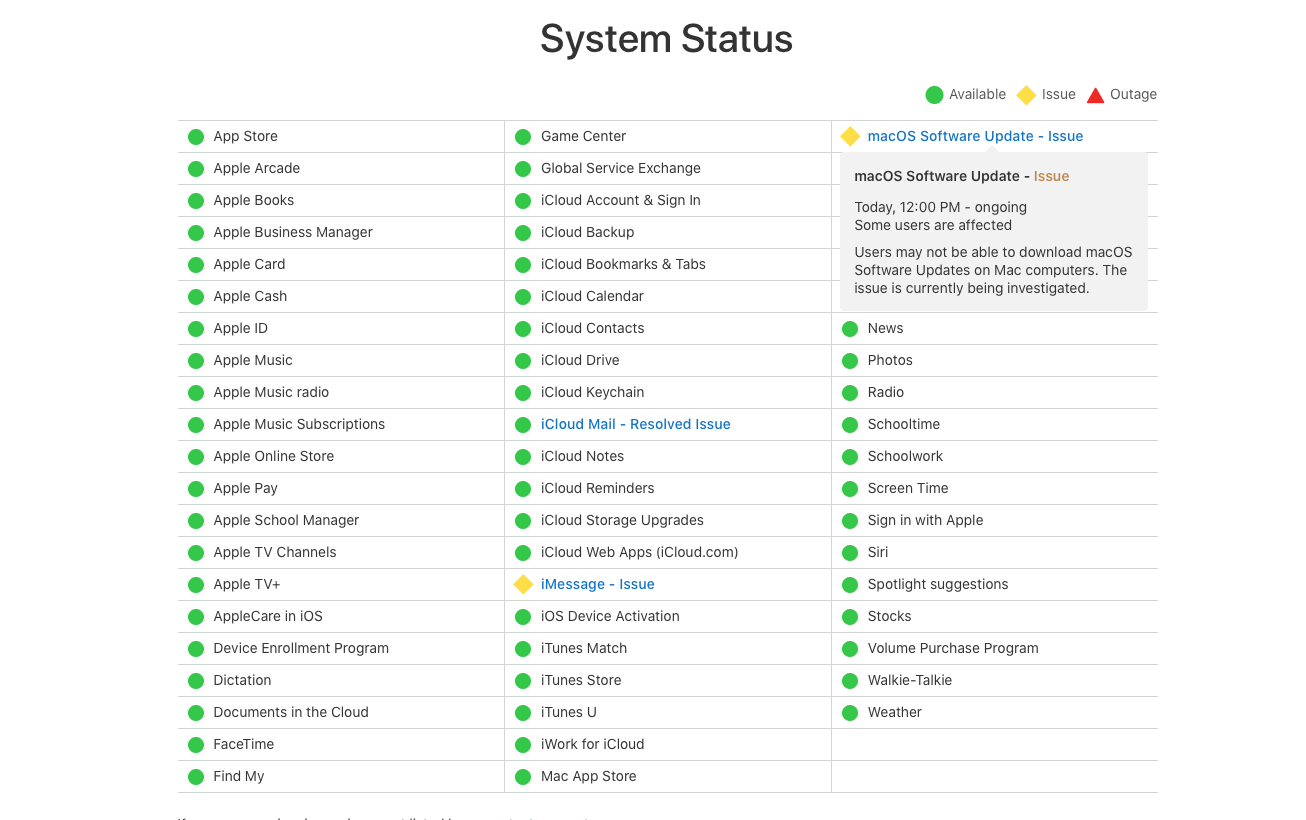
Task: Click the green dot beside Weather
Action: [x=850, y=713]
